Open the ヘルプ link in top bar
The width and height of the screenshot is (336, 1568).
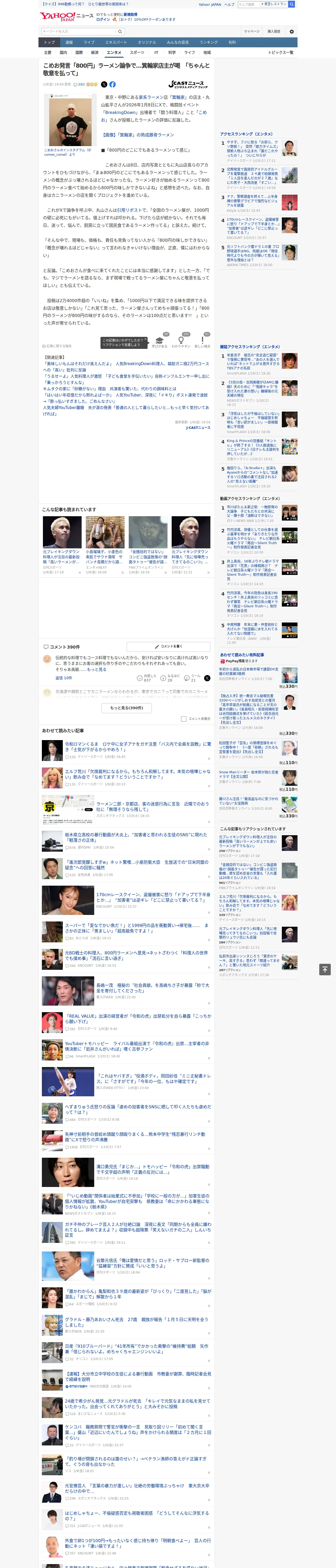229,4
